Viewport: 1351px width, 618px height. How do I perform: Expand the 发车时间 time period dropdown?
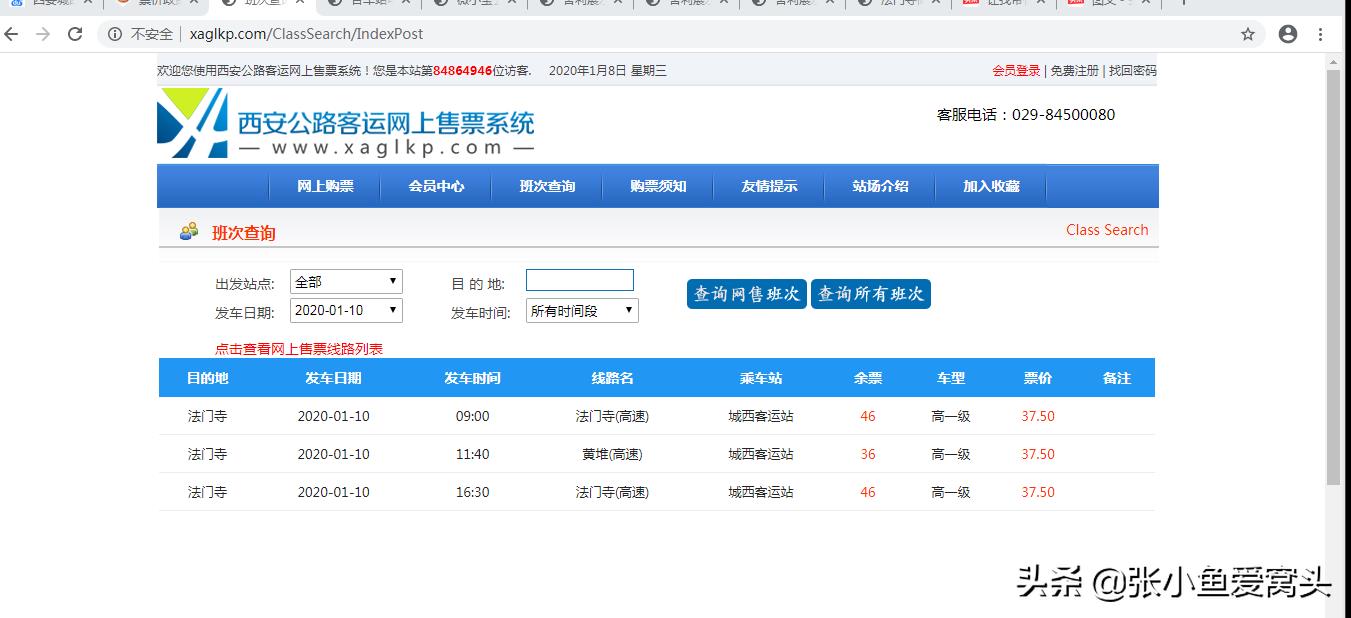[582, 311]
